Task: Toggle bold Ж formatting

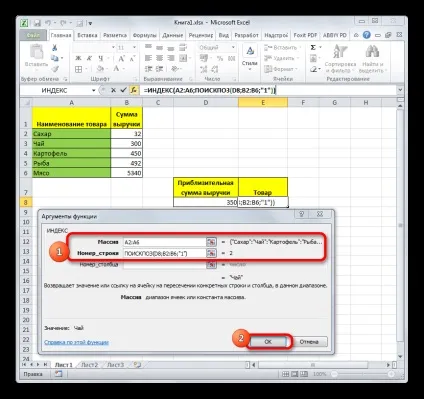Action: pyautogui.click(x=78, y=58)
